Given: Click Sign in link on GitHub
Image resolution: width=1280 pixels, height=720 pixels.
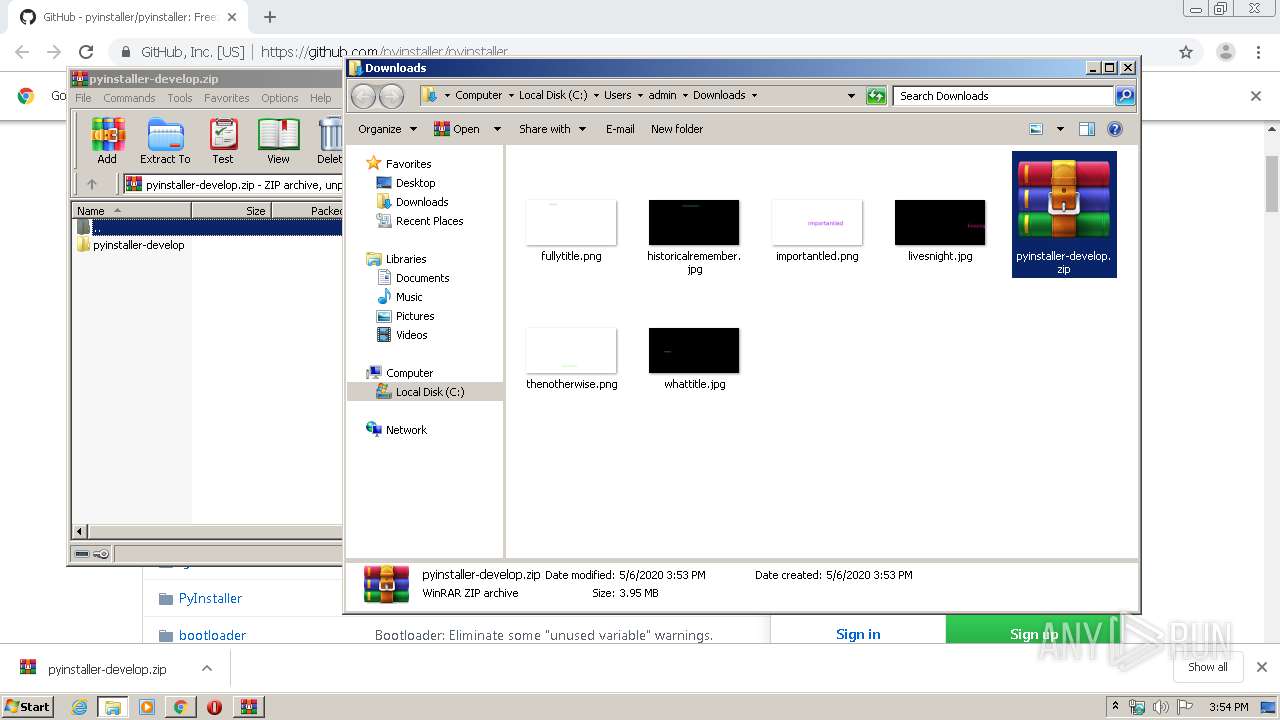Looking at the screenshot, I should 858,634.
